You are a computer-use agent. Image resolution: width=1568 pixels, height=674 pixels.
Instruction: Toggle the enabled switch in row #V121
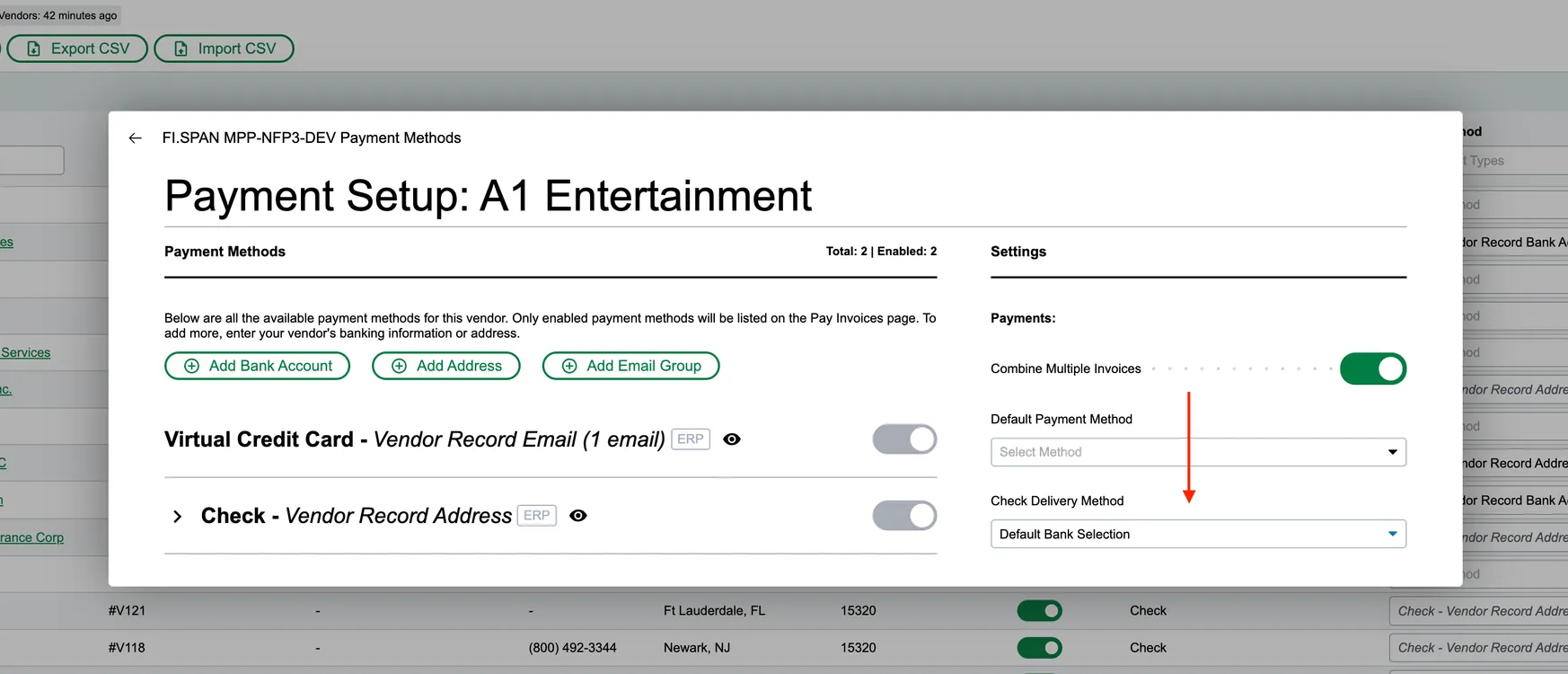1040,611
